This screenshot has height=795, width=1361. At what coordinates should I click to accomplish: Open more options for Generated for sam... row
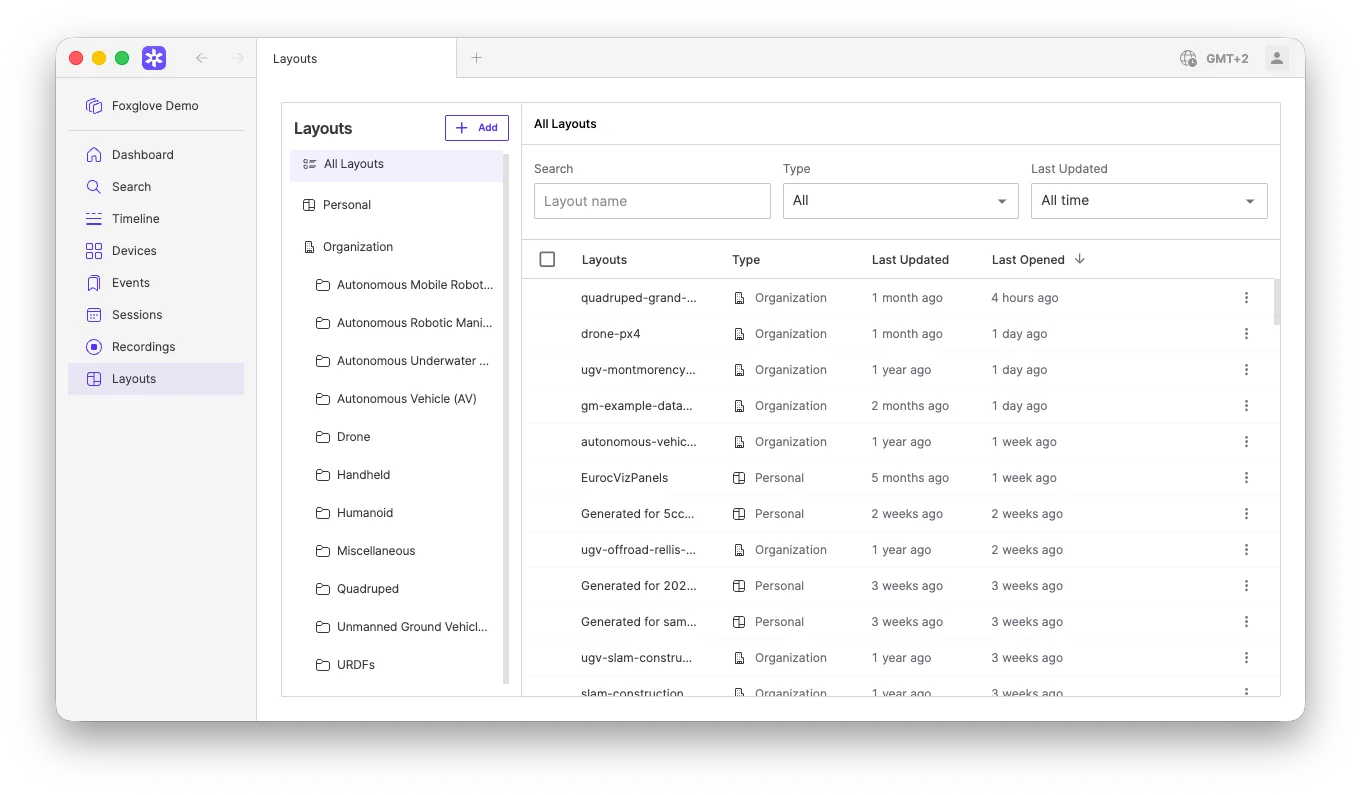(1246, 622)
